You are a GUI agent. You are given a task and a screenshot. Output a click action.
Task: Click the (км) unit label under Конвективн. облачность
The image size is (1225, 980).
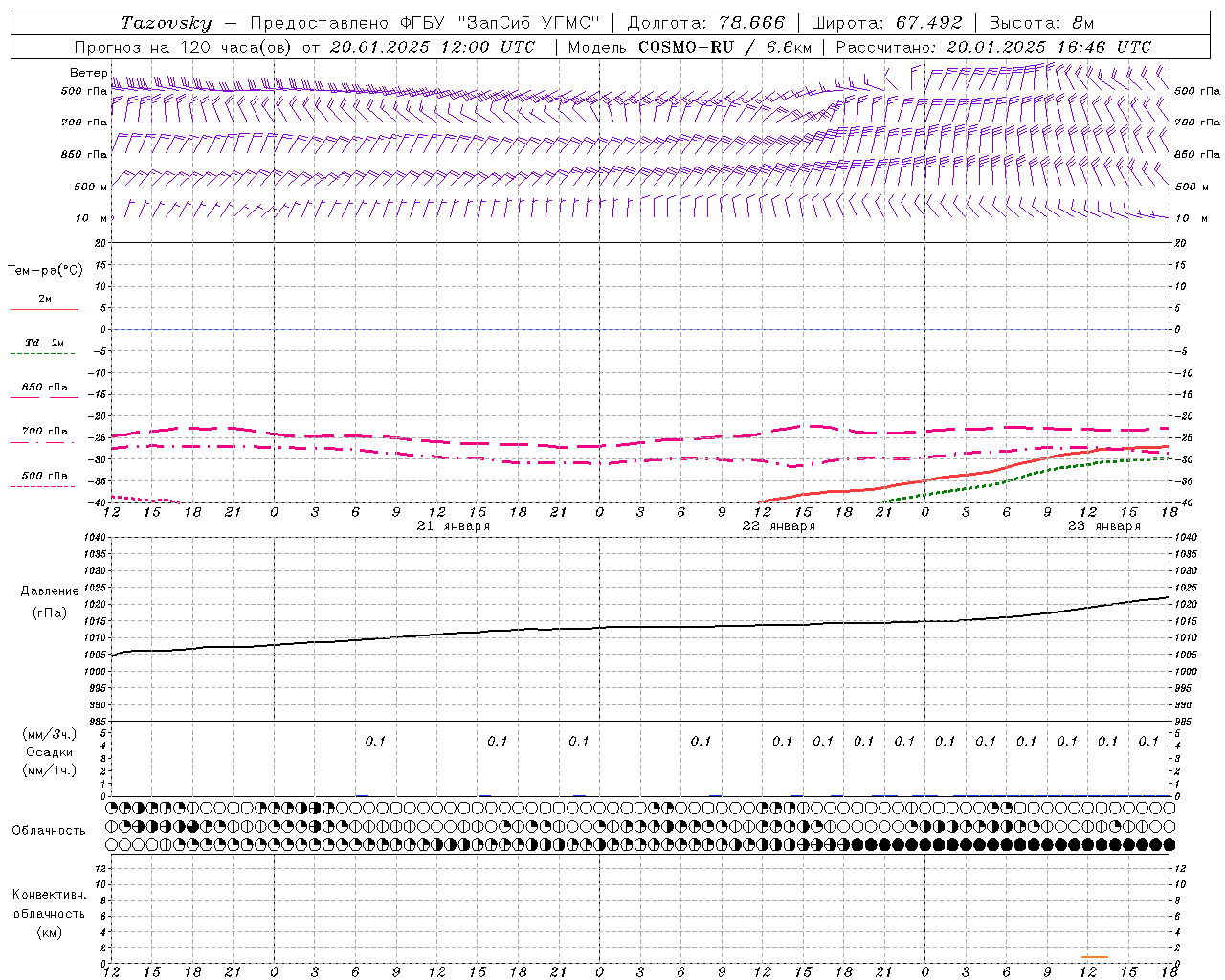[x=50, y=932]
